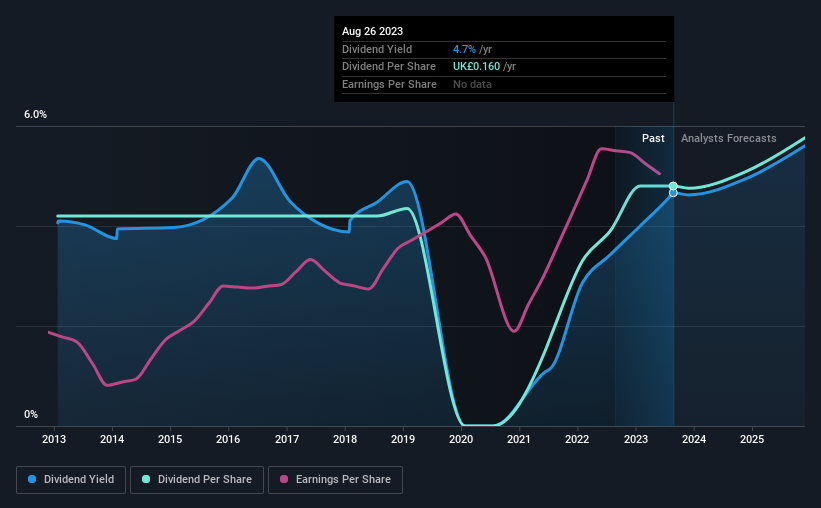Click the 2021 x-axis label

(x=519, y=439)
